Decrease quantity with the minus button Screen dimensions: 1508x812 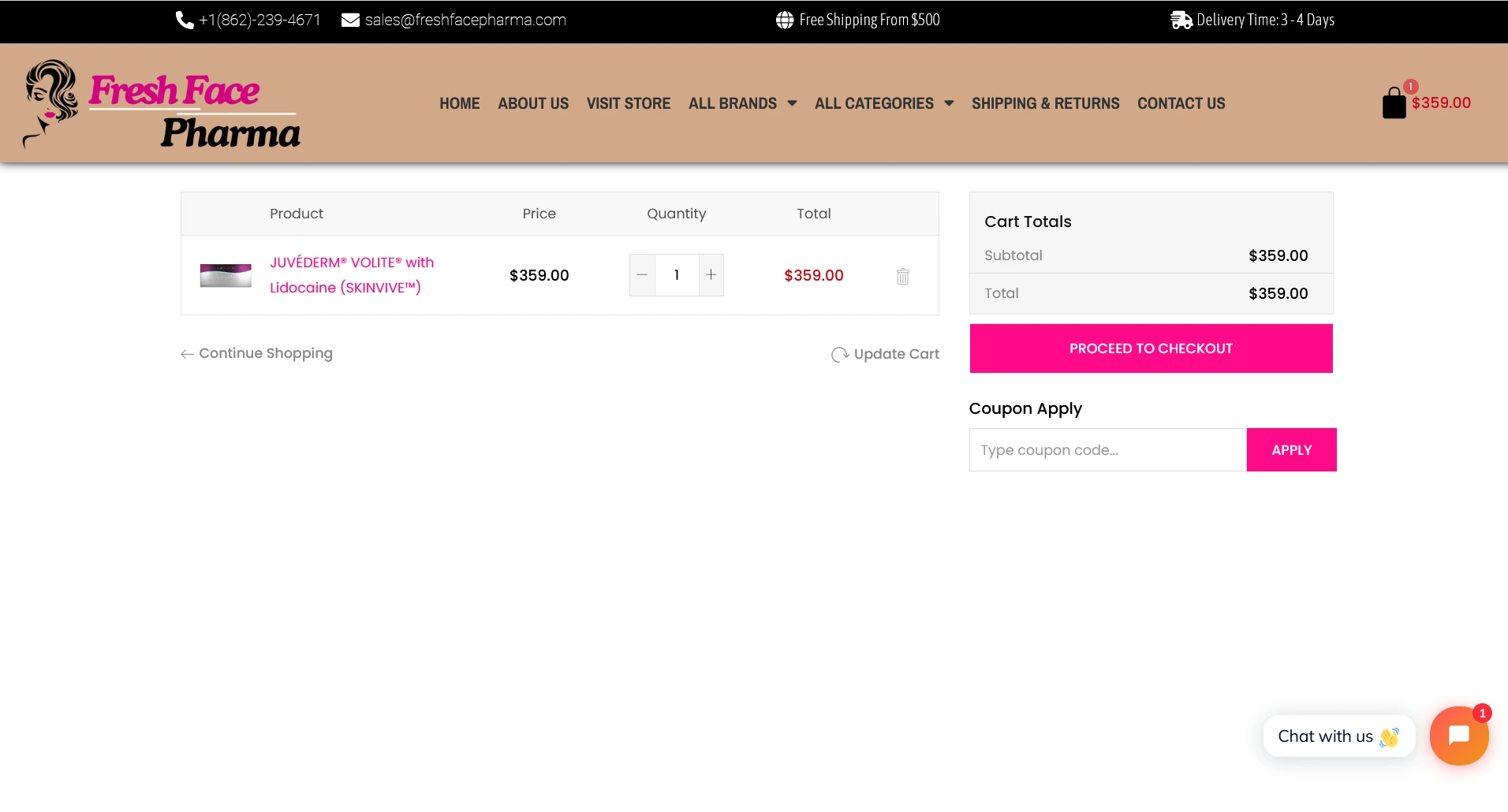tap(642, 275)
